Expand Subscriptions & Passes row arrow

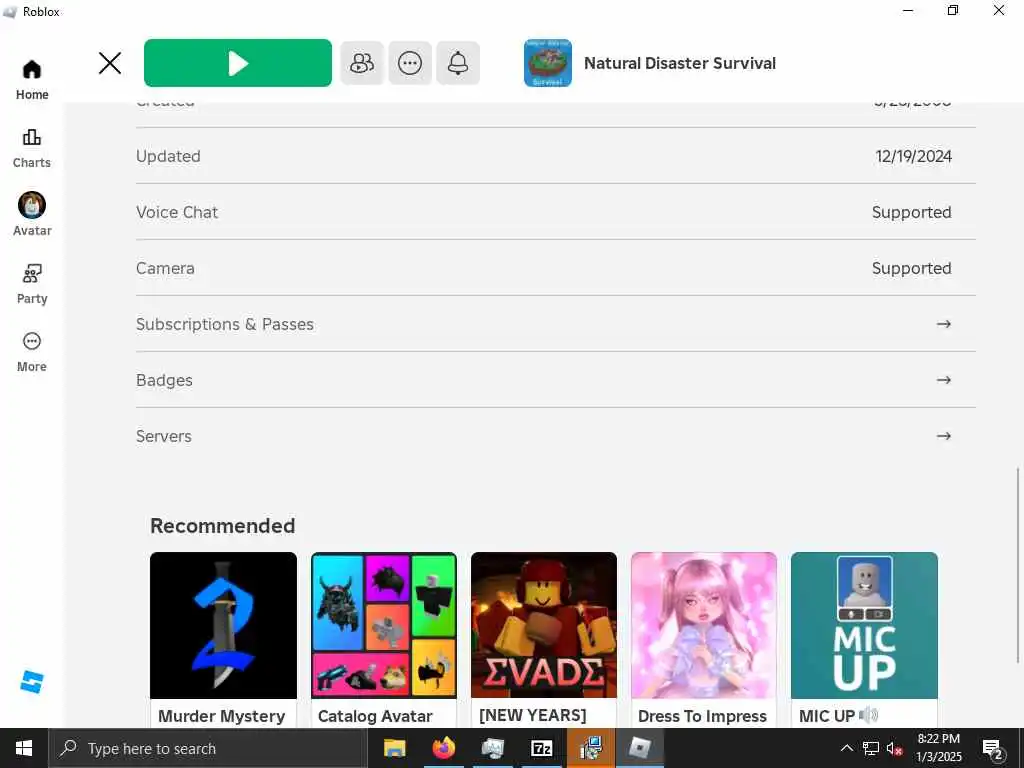(x=944, y=324)
